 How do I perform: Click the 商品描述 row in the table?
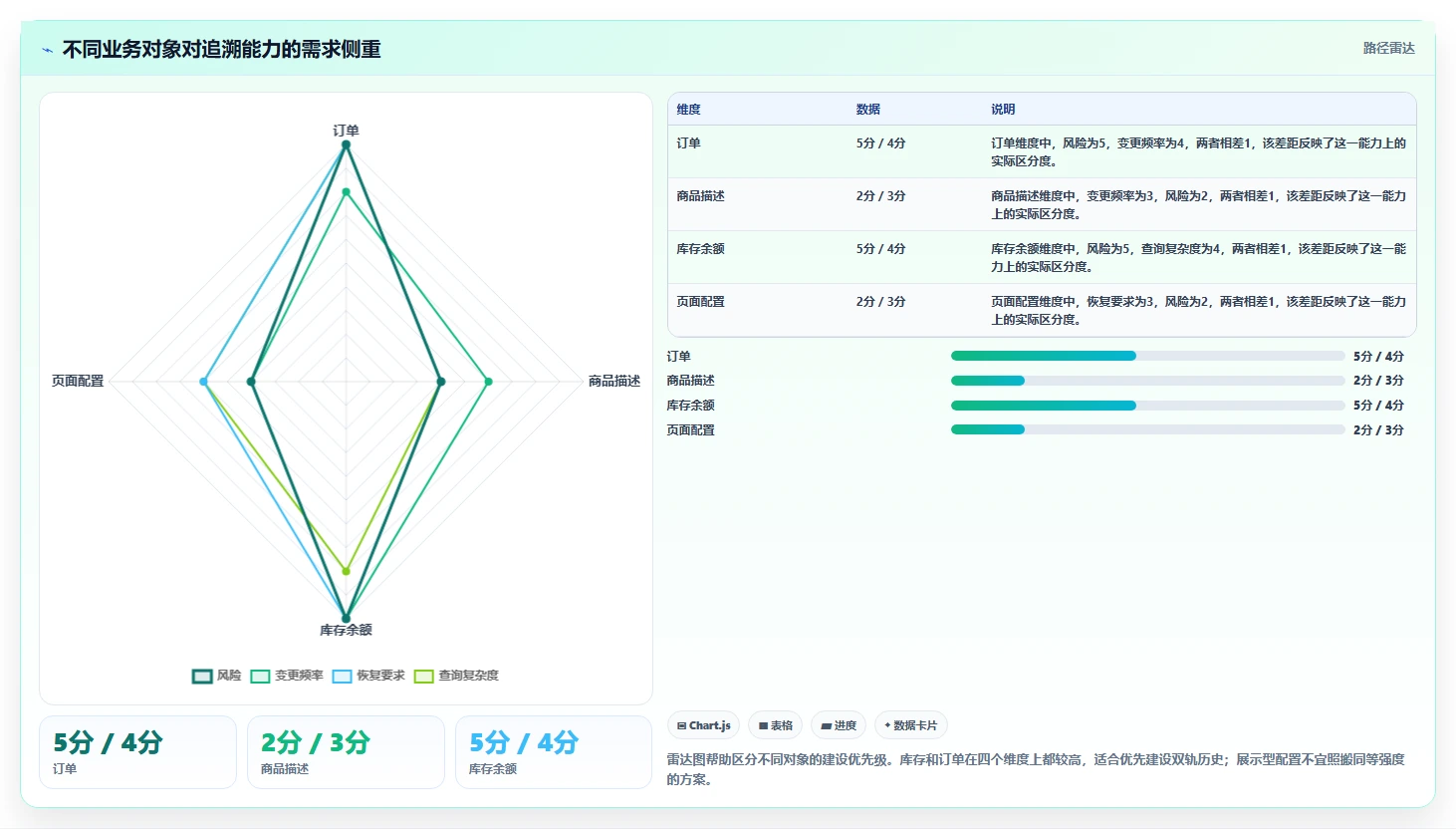[x=1042, y=204]
